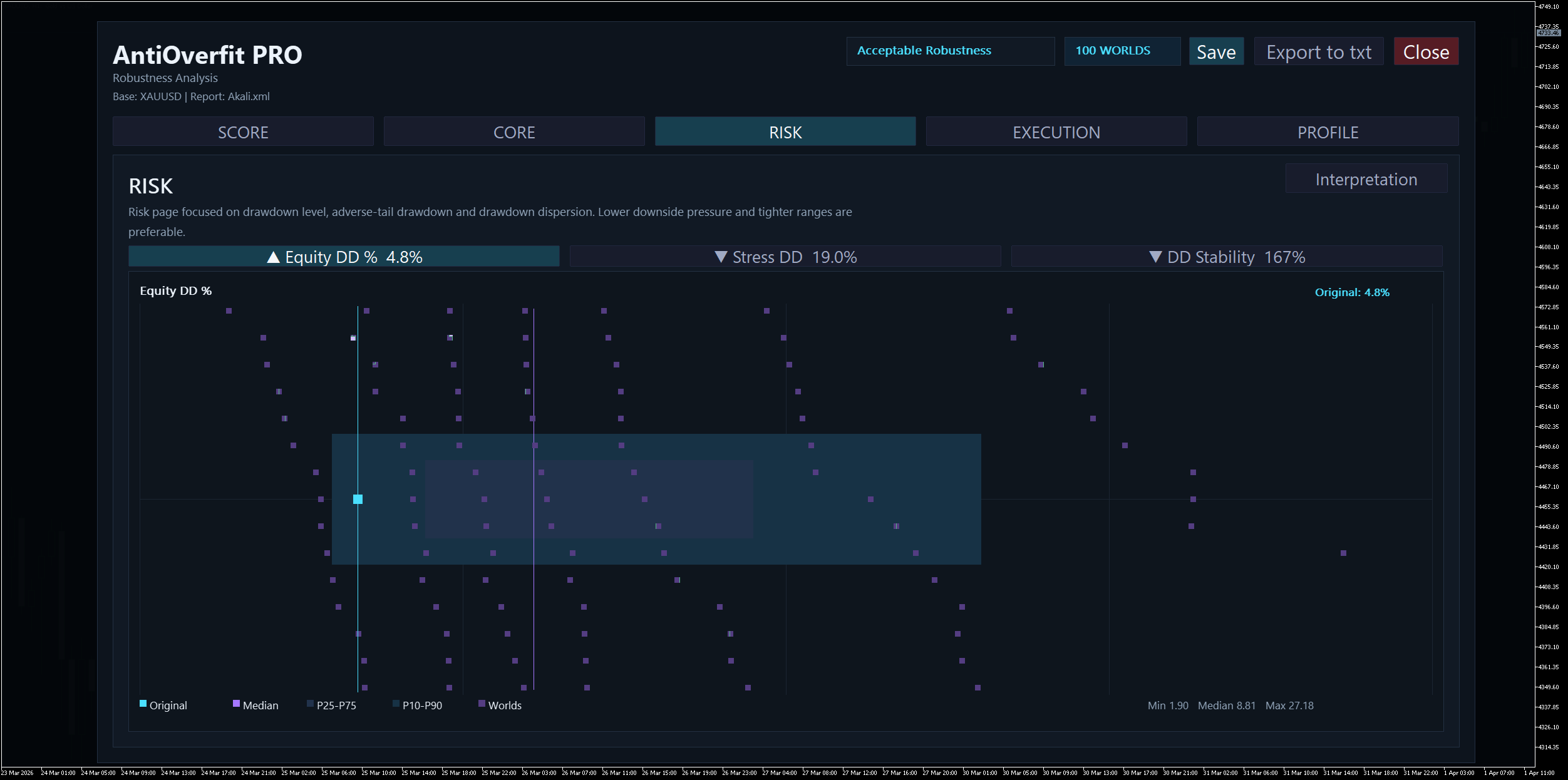Open the CORE tab
The image size is (1568, 780).
pos(514,132)
